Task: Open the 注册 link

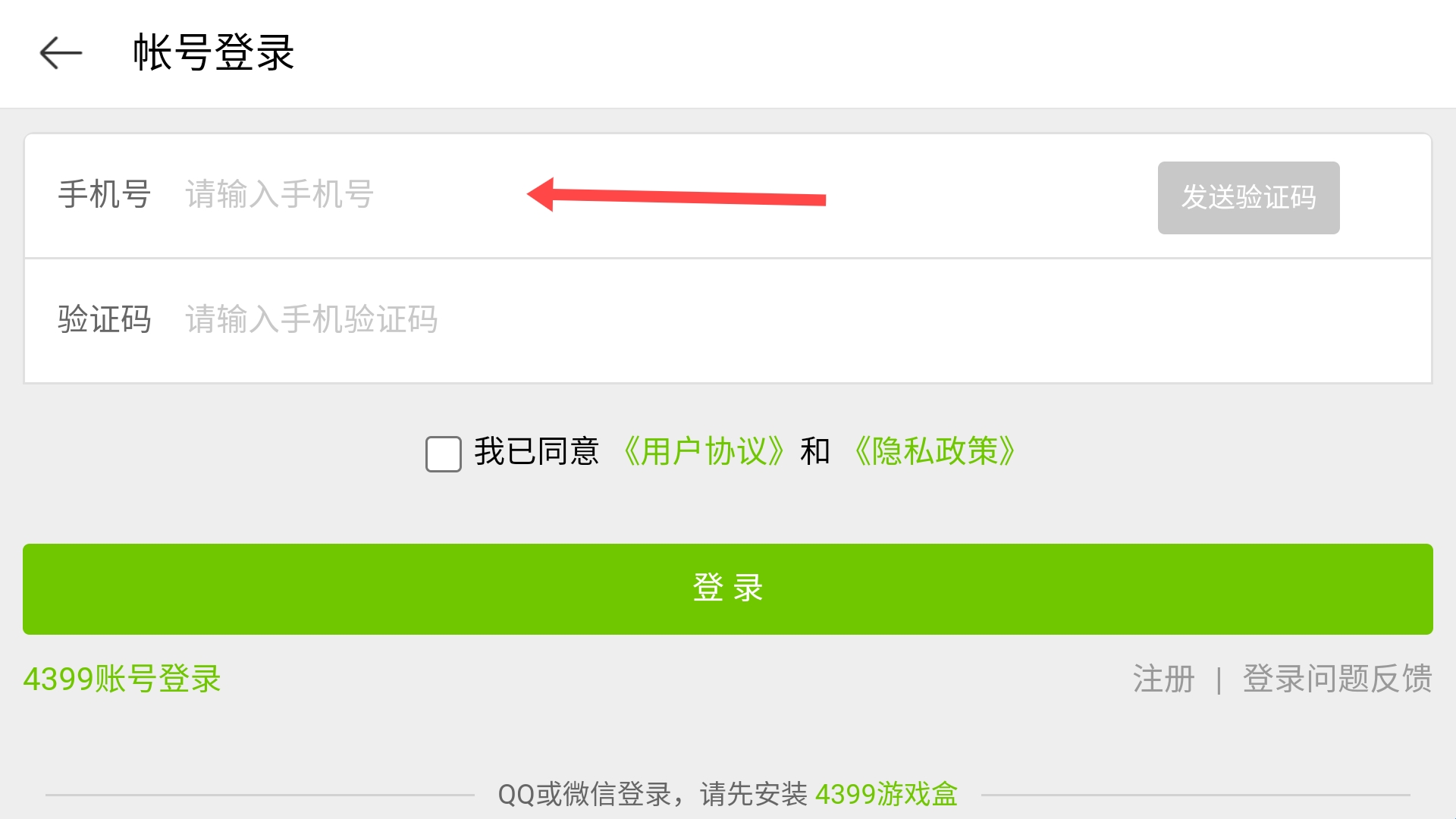Action: point(1163,679)
